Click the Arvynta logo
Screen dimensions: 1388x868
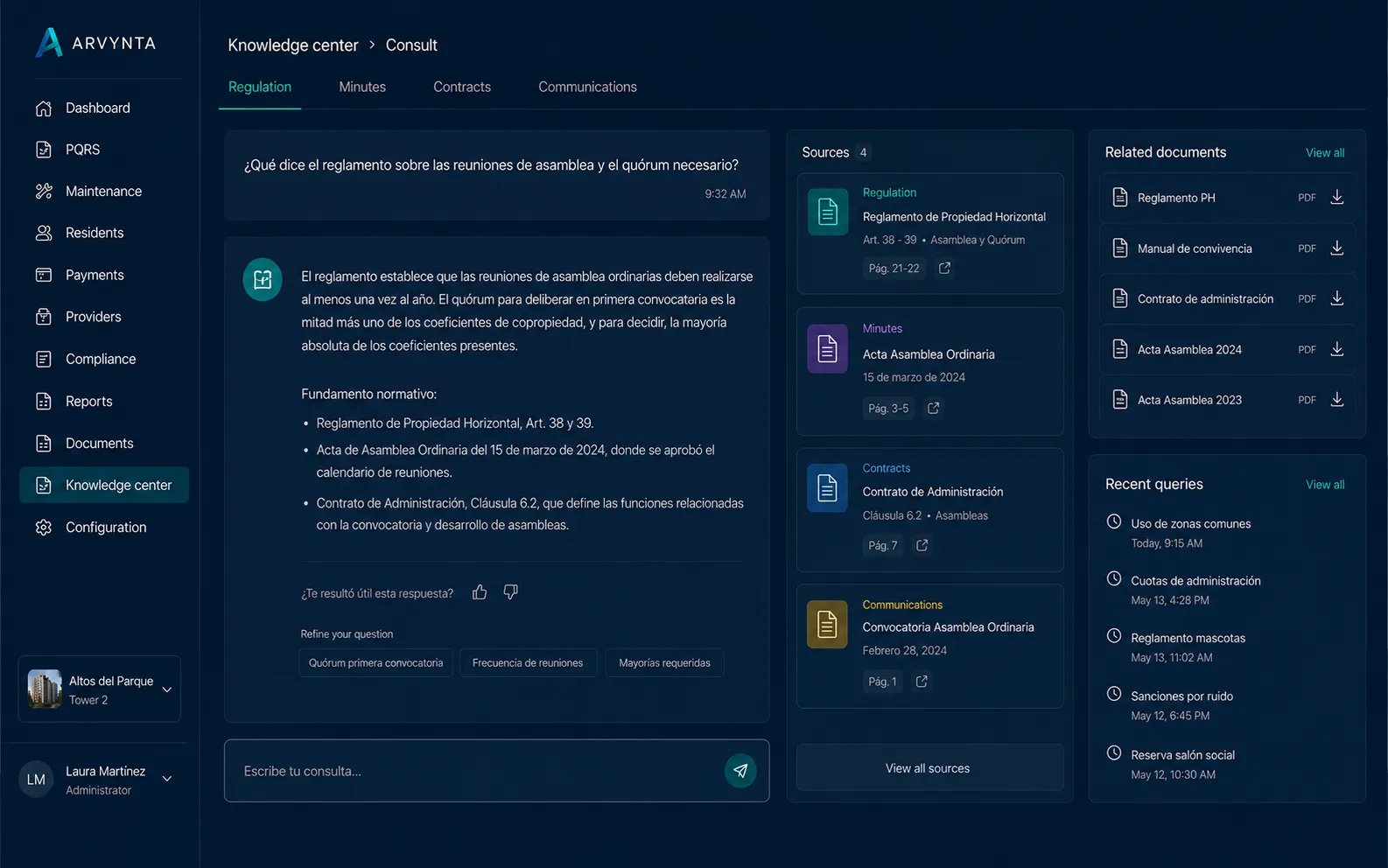tap(95, 43)
